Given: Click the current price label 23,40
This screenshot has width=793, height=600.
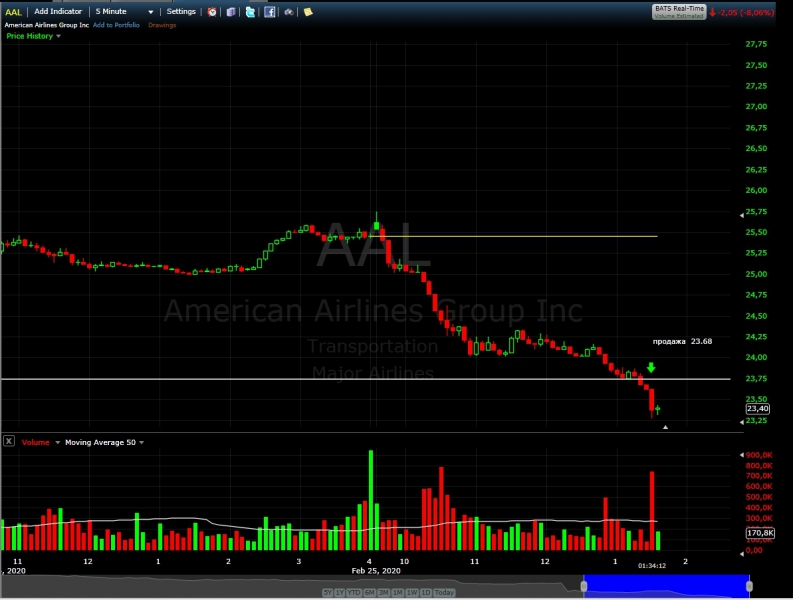Looking at the screenshot, I should click(x=758, y=409).
